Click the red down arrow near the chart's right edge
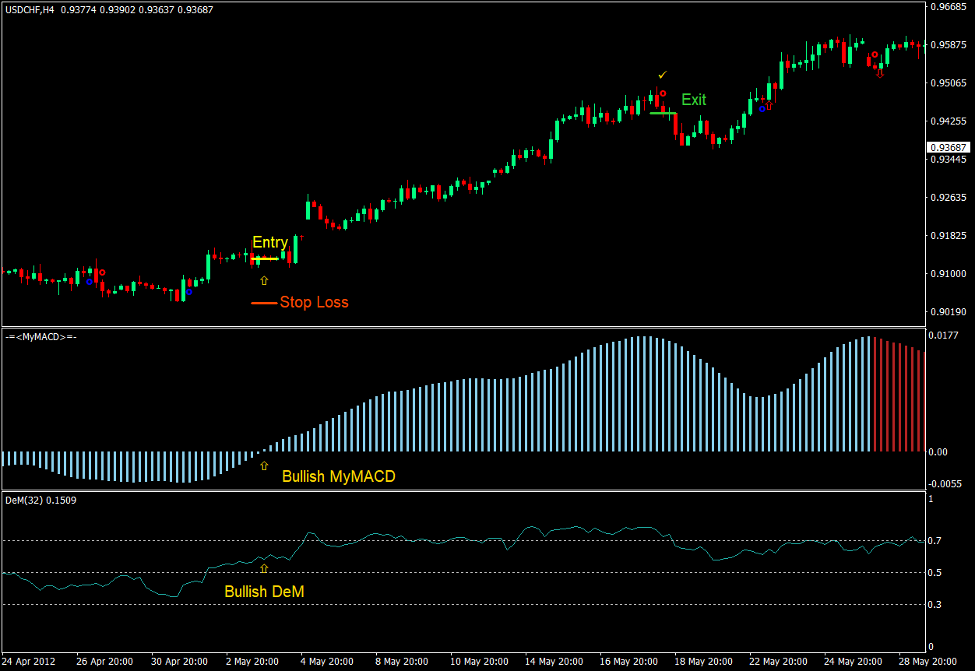Viewport: 977px width, 672px height. click(880, 71)
